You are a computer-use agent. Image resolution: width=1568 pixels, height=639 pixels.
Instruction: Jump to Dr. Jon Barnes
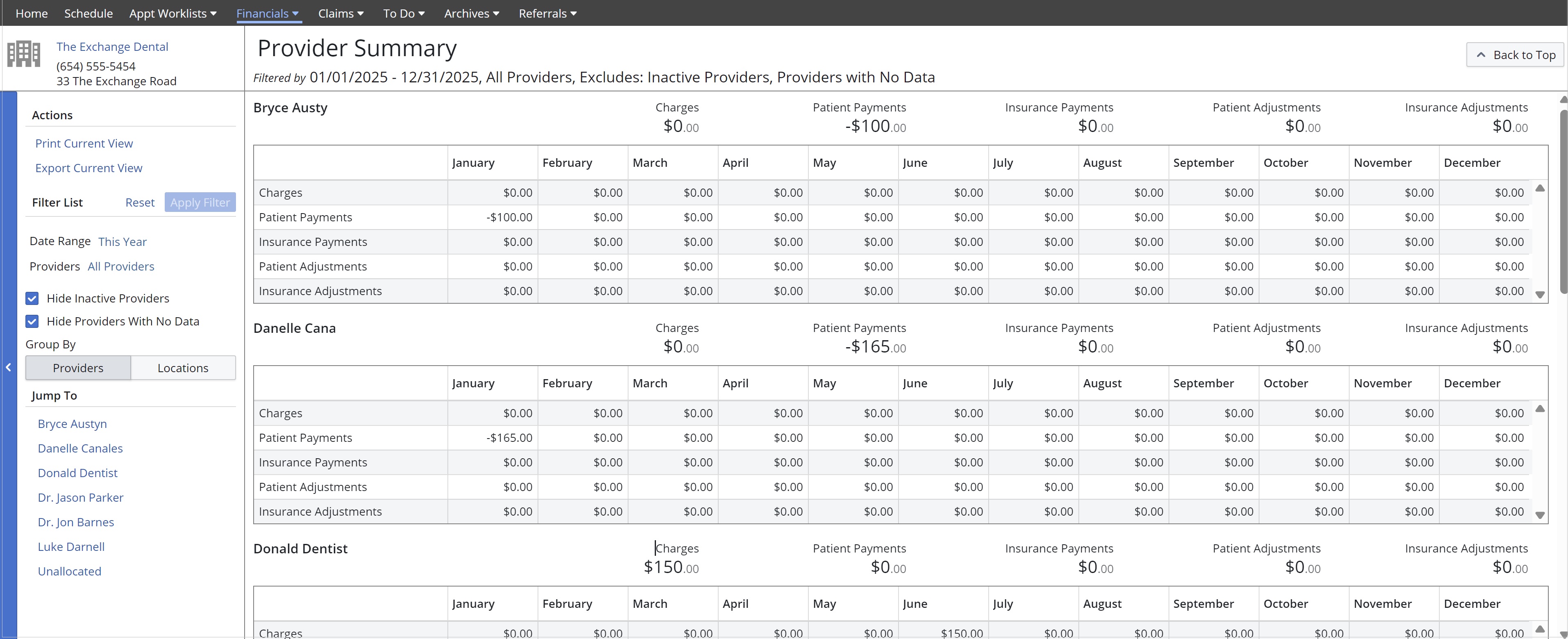click(x=76, y=522)
